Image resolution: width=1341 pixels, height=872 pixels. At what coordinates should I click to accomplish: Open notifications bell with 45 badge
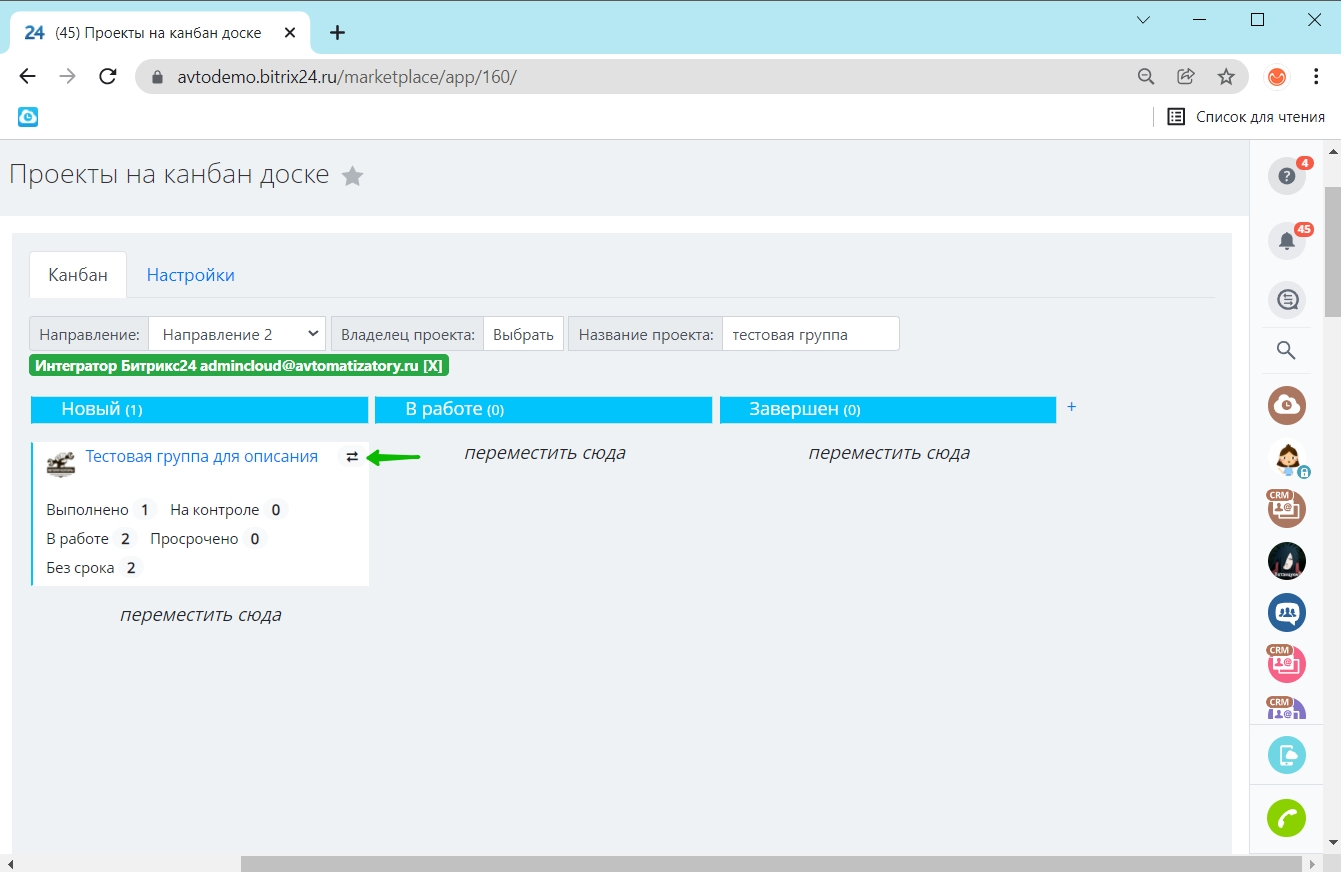1286,241
